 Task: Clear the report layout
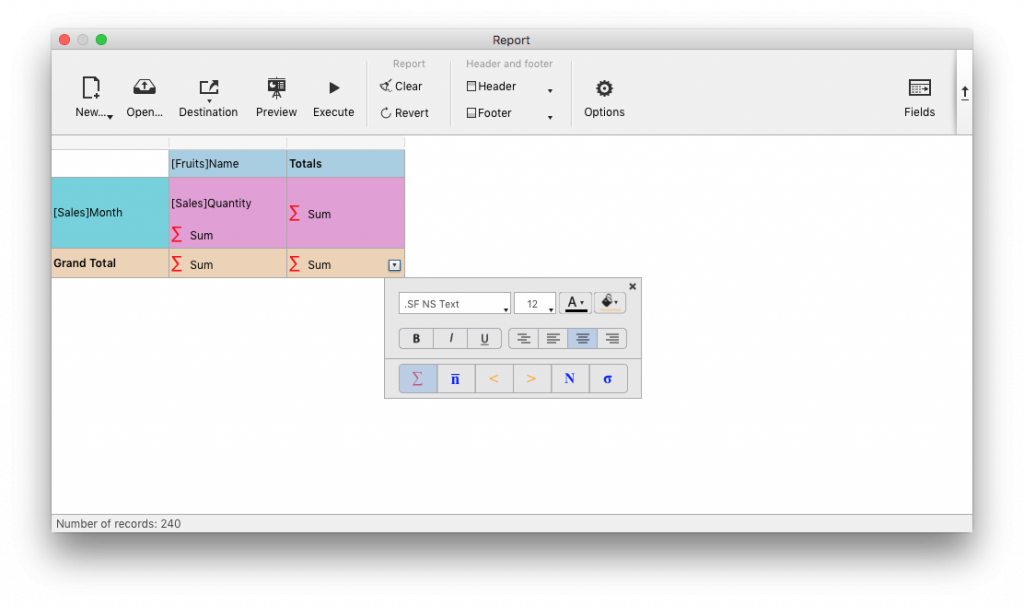pos(404,86)
